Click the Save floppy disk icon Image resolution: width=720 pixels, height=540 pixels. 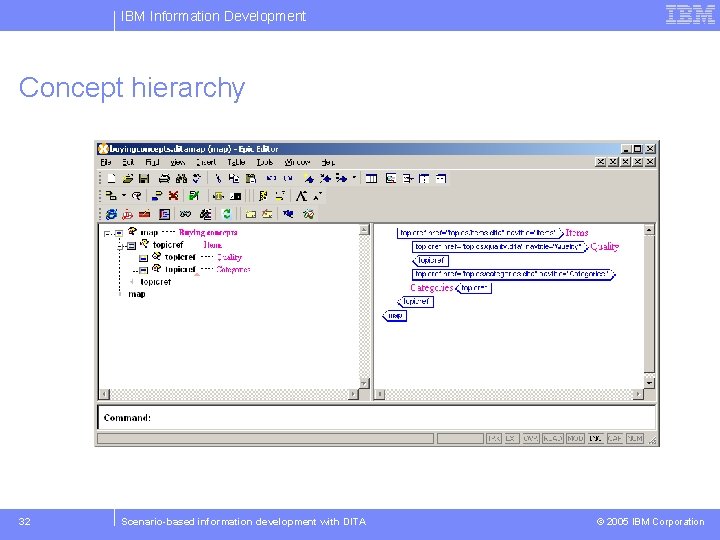tap(144, 179)
